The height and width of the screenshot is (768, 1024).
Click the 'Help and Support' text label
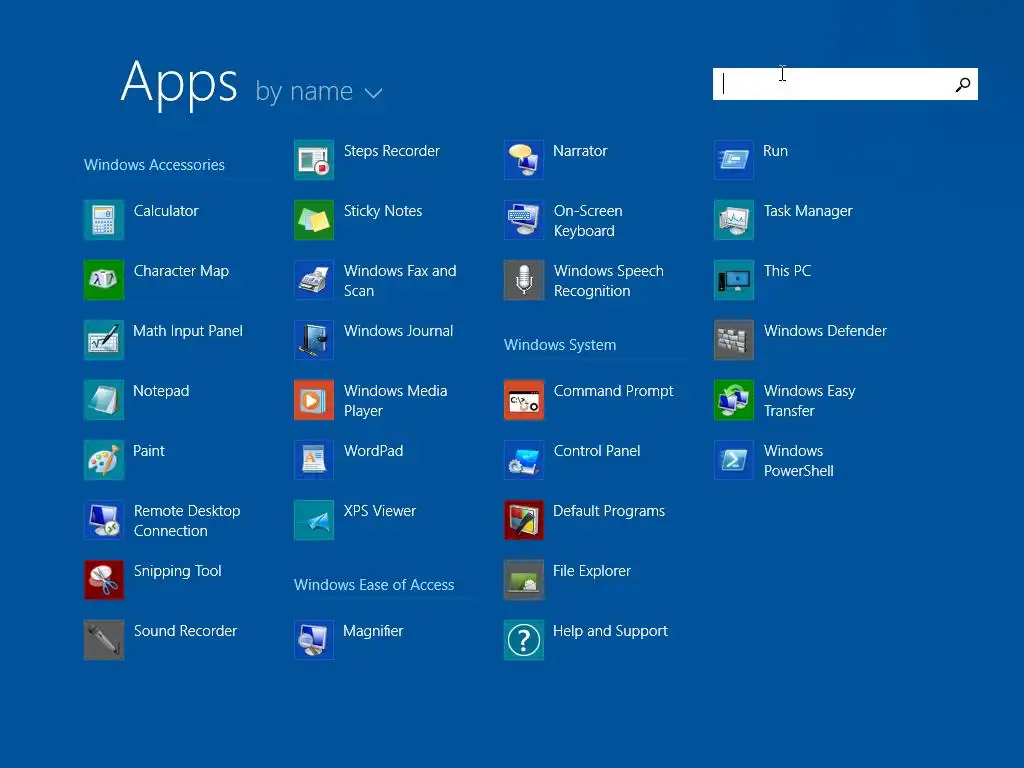pos(611,632)
